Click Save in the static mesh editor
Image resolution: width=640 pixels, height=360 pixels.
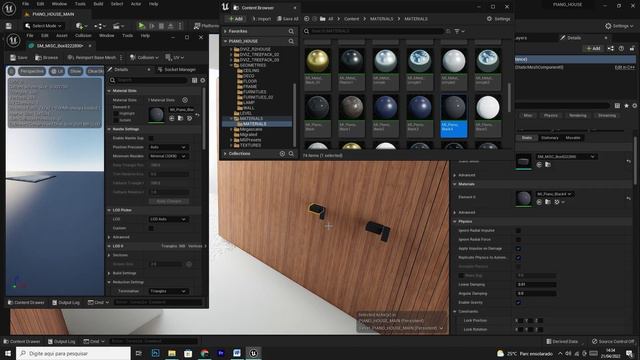click(x=19, y=58)
